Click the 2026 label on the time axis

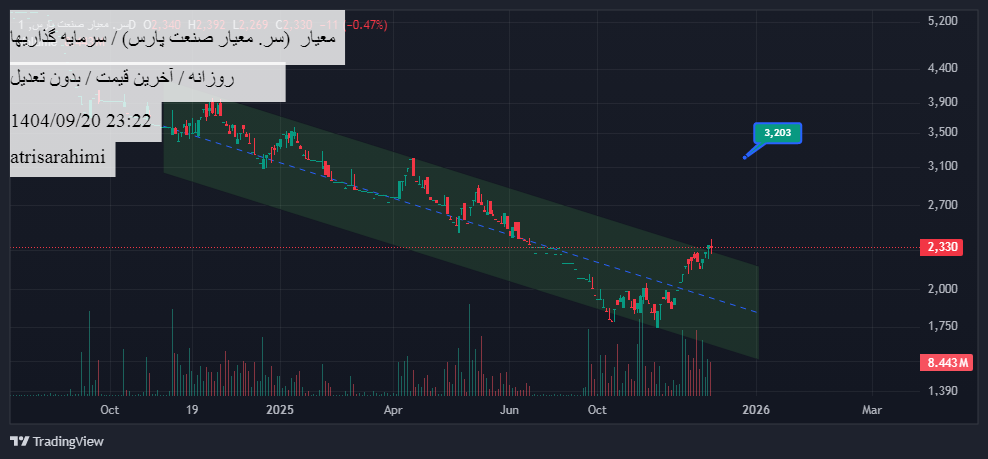[756, 409]
